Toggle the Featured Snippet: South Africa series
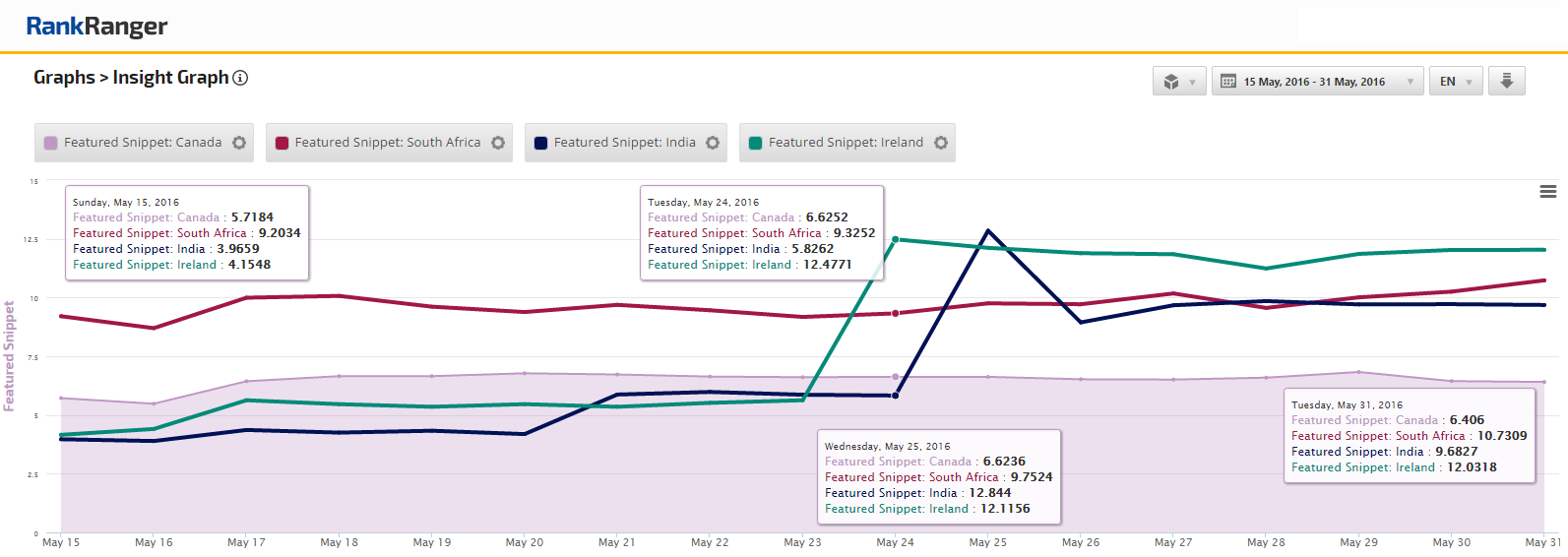1568x557 pixels. [x=387, y=143]
